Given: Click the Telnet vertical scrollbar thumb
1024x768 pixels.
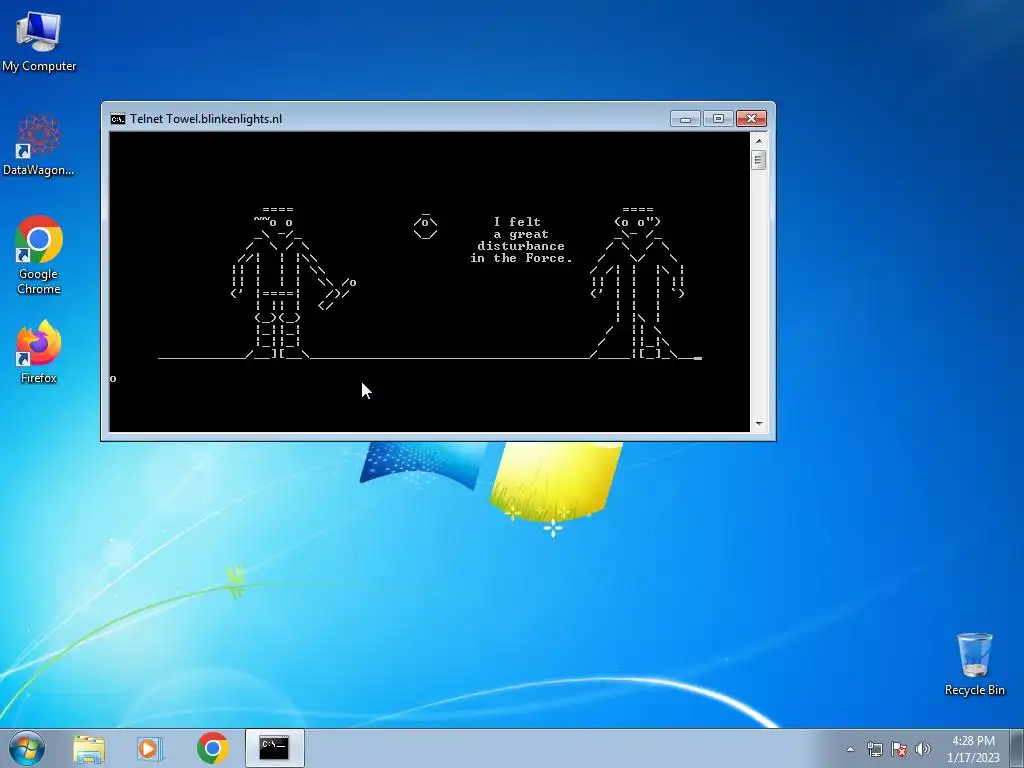Looking at the screenshot, I should 758,160.
